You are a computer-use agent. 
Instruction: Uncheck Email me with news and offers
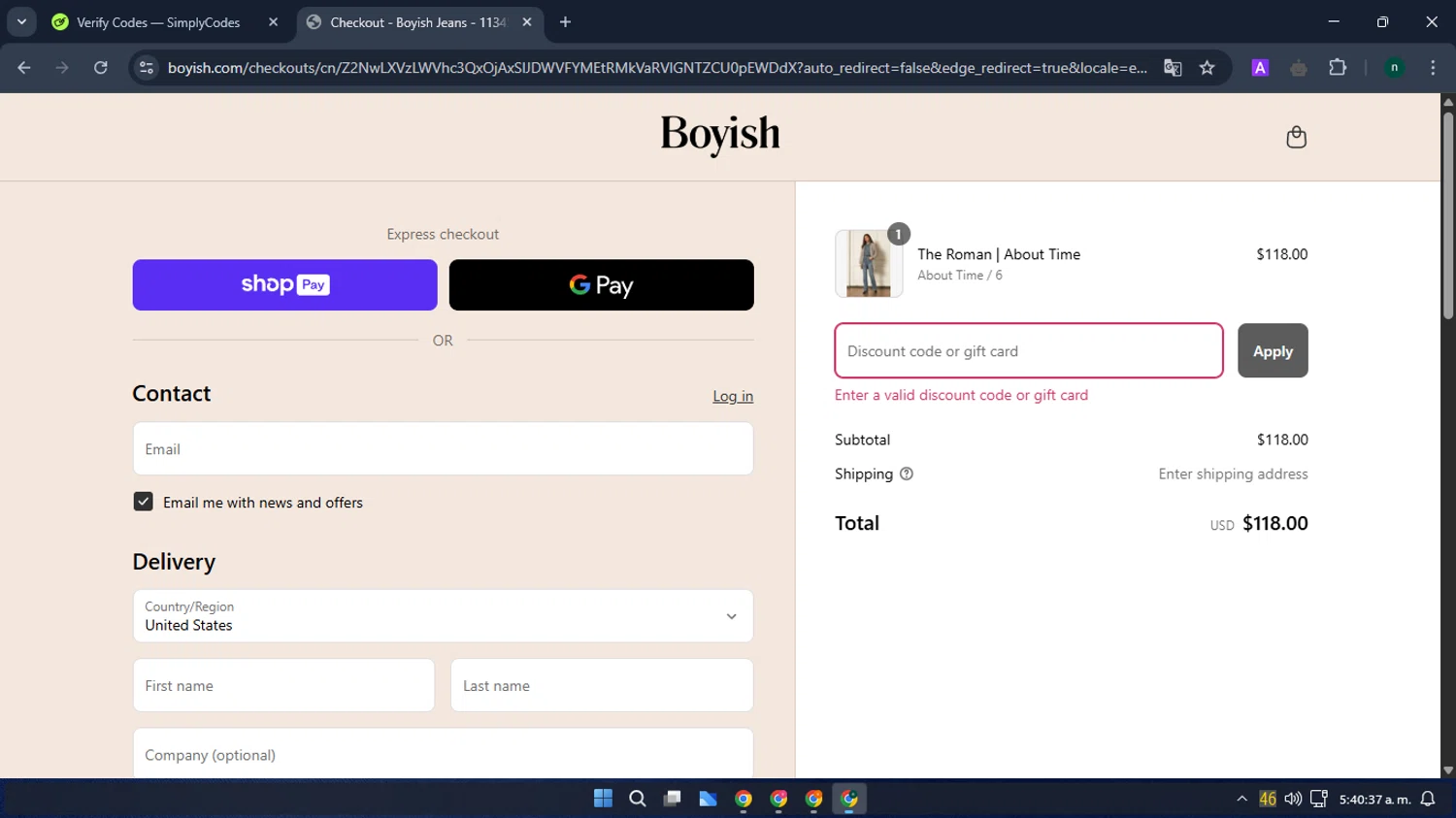[143, 502]
